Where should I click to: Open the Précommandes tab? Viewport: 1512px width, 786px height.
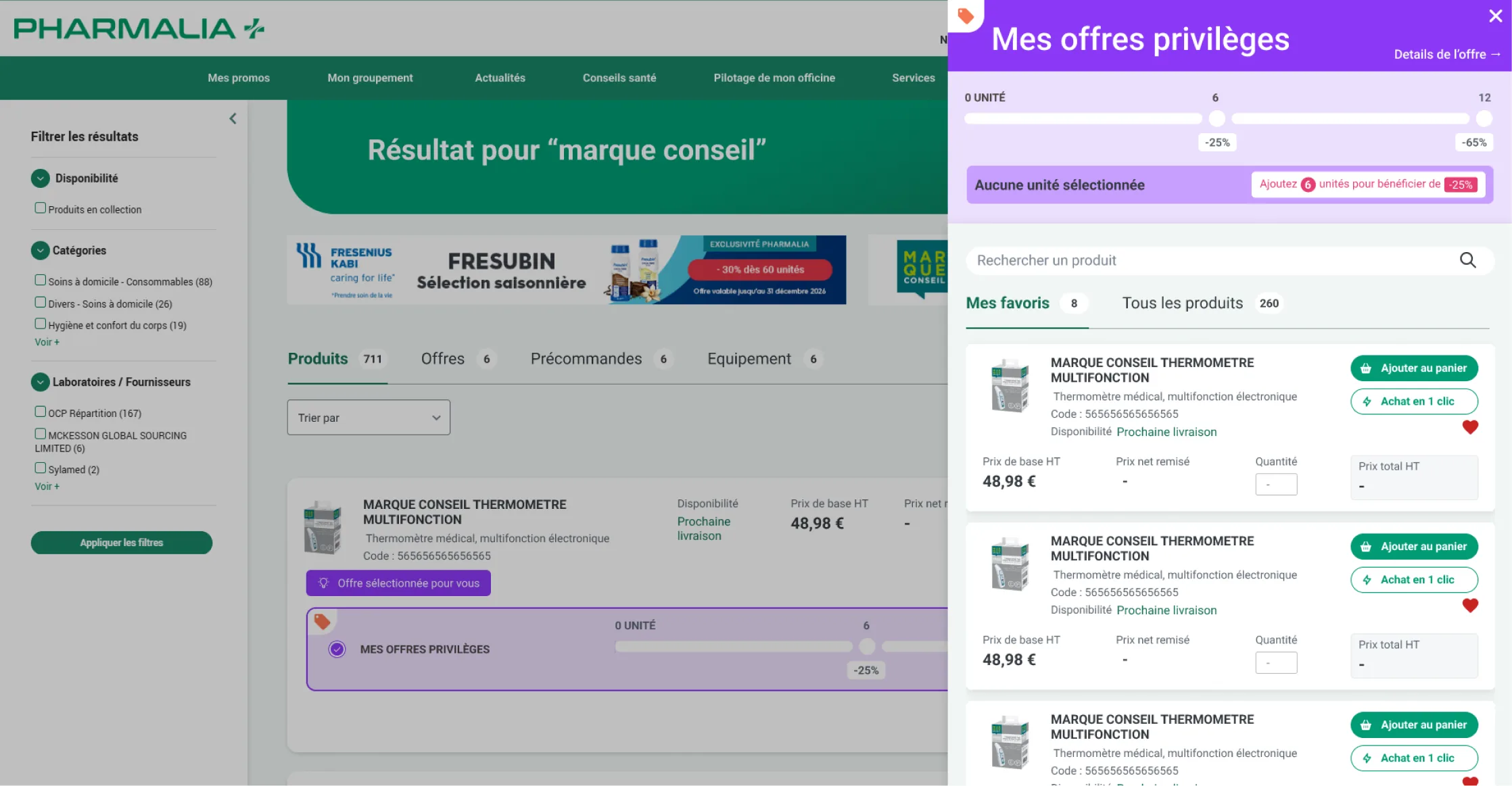pyautogui.click(x=601, y=359)
